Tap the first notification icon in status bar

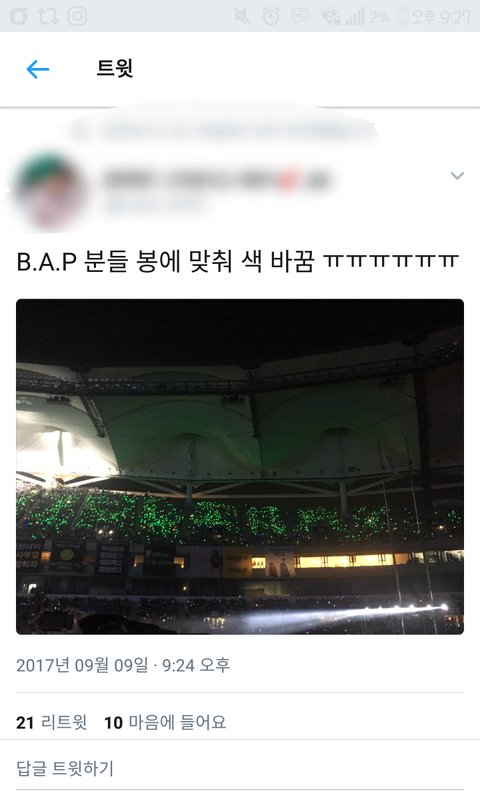coord(19,16)
